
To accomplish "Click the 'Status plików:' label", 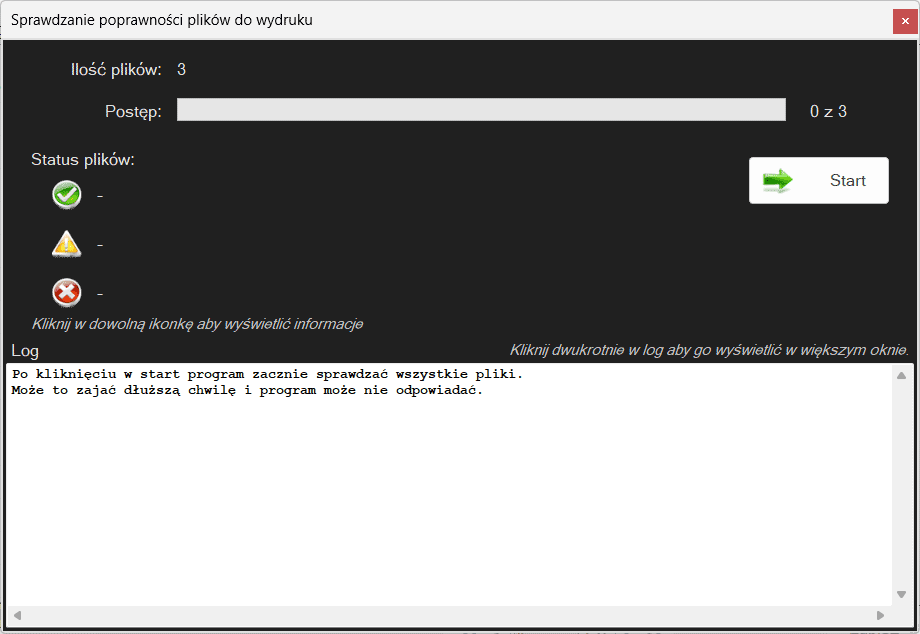I will (x=82, y=159).
